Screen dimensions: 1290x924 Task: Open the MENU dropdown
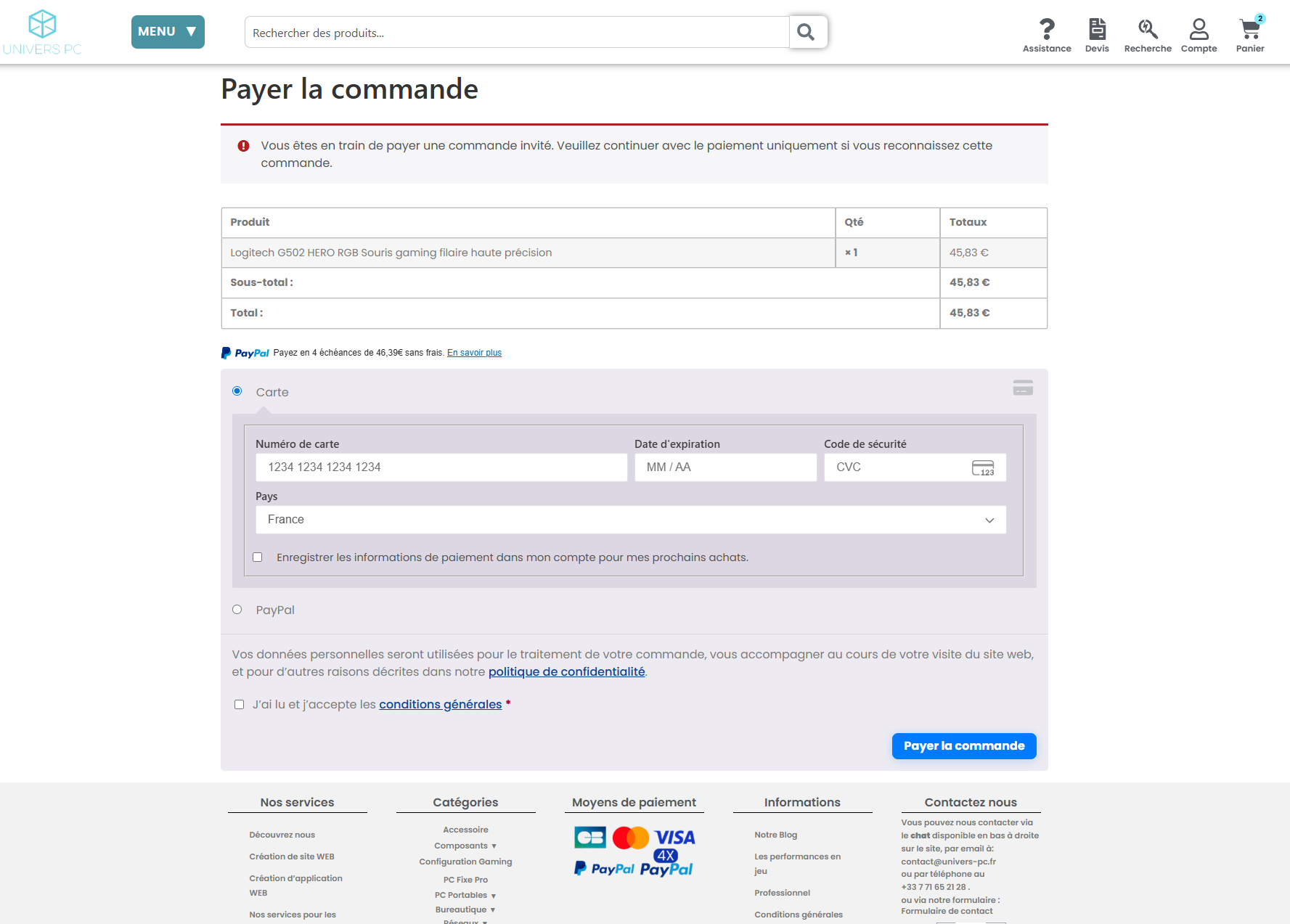tap(168, 32)
